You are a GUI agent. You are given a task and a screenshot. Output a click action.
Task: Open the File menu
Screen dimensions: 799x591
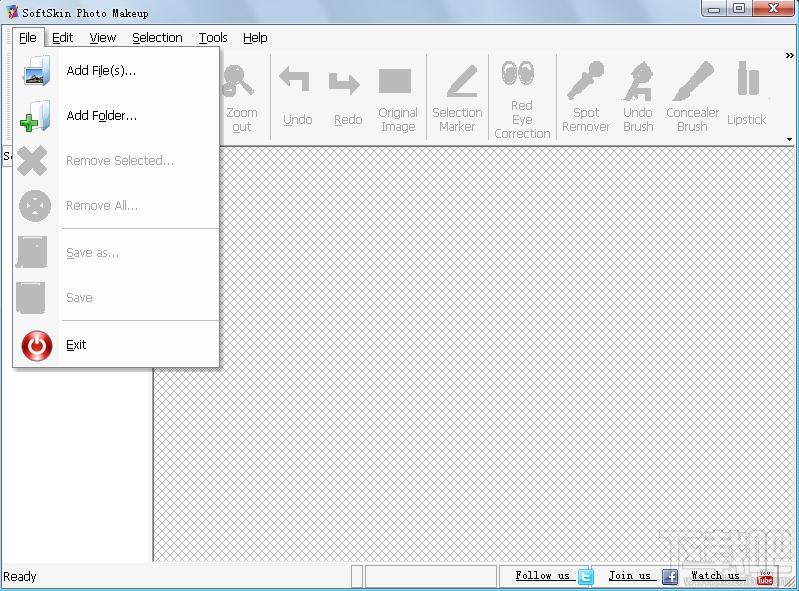point(28,38)
